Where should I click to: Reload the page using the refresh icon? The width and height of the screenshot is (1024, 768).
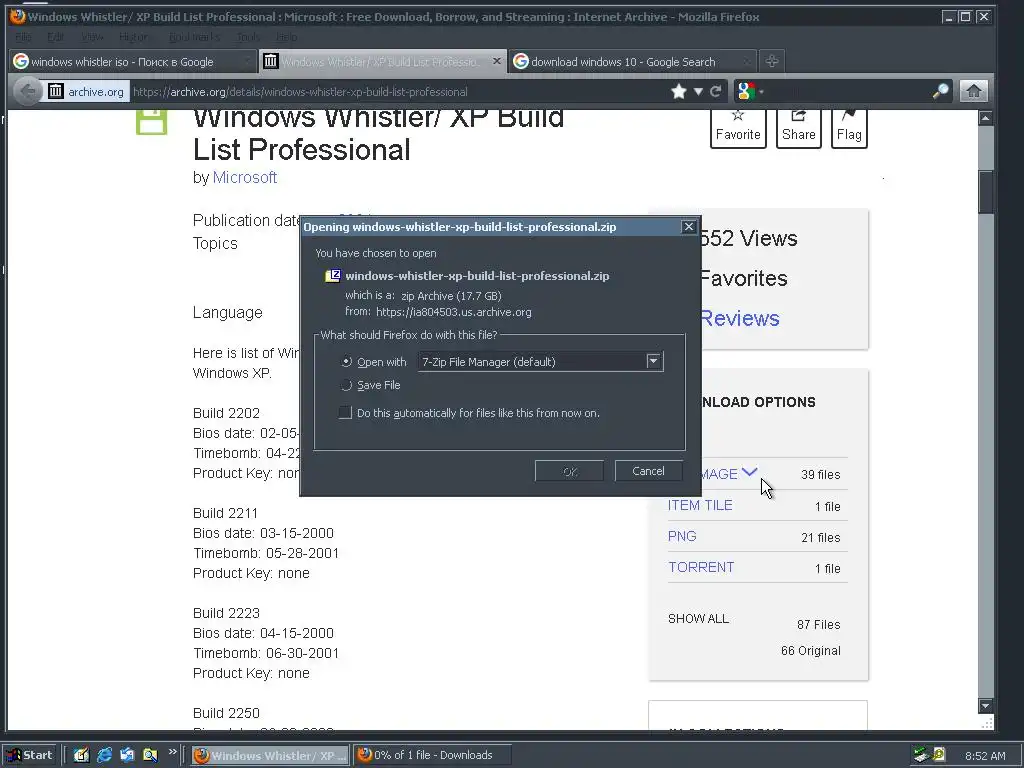[x=716, y=91]
